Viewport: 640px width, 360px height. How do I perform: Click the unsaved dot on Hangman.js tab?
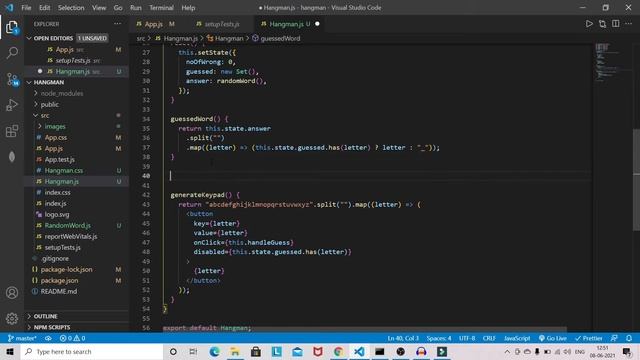click(317, 24)
